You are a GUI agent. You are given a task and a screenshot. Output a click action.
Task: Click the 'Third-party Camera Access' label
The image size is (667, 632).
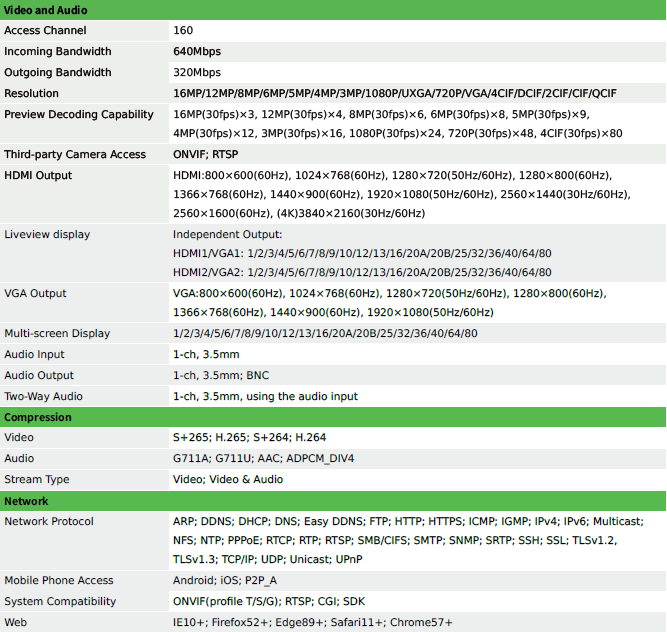tap(75, 154)
